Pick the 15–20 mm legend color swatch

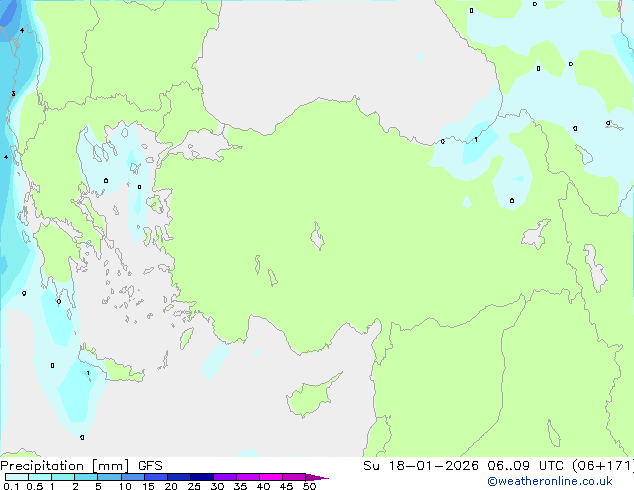coord(156,477)
